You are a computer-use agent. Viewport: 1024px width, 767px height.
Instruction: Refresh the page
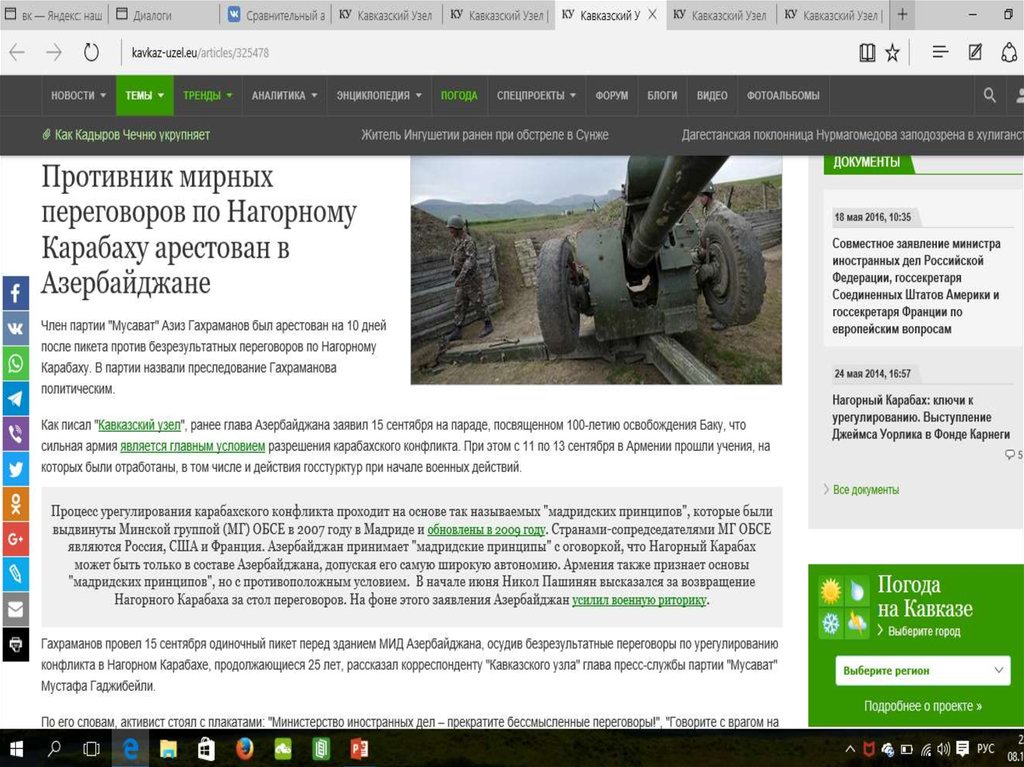coord(91,52)
